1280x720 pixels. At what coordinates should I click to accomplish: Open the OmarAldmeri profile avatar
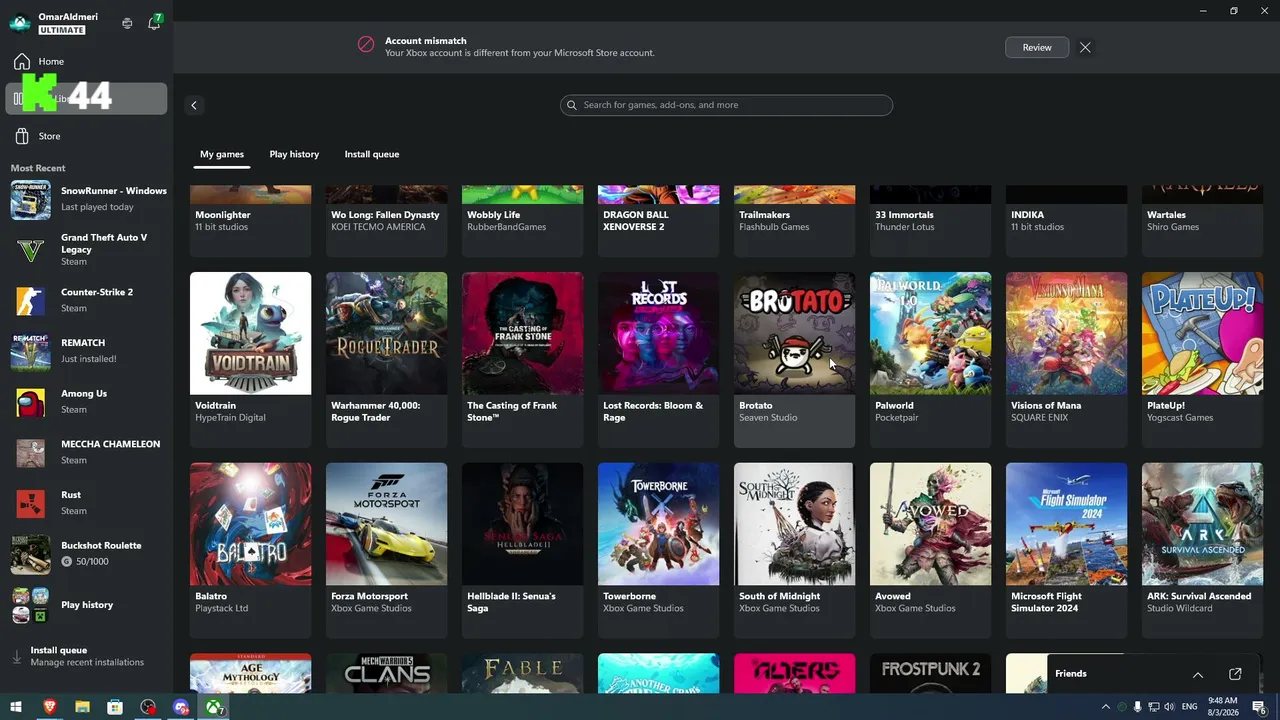coord(20,23)
